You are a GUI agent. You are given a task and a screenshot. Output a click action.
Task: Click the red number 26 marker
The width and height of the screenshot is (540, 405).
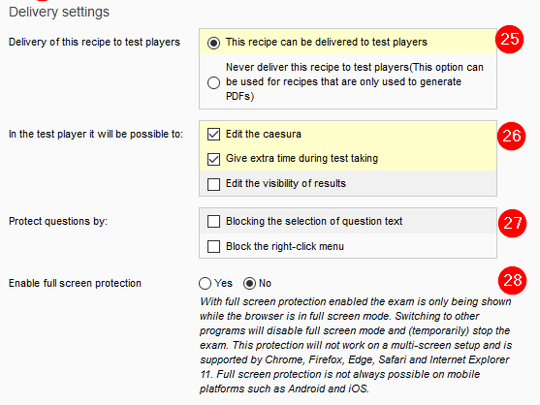click(x=511, y=136)
